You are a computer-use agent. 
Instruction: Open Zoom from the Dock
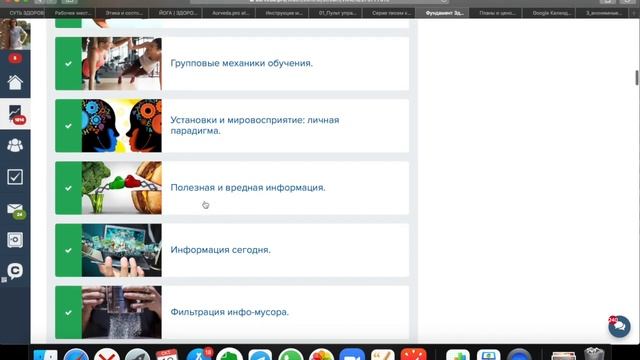tap(352, 355)
